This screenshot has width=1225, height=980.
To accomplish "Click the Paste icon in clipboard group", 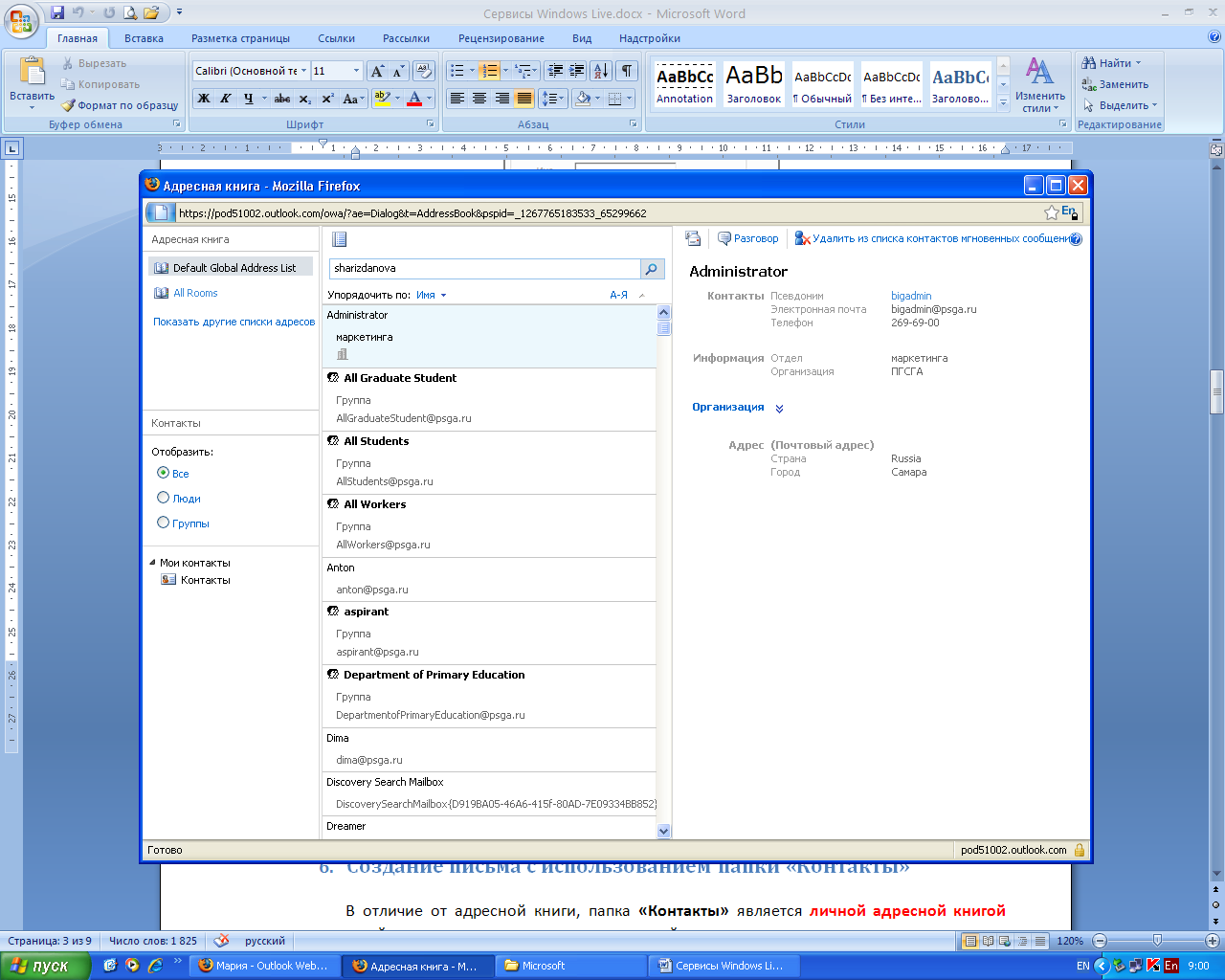I will pyautogui.click(x=32, y=72).
